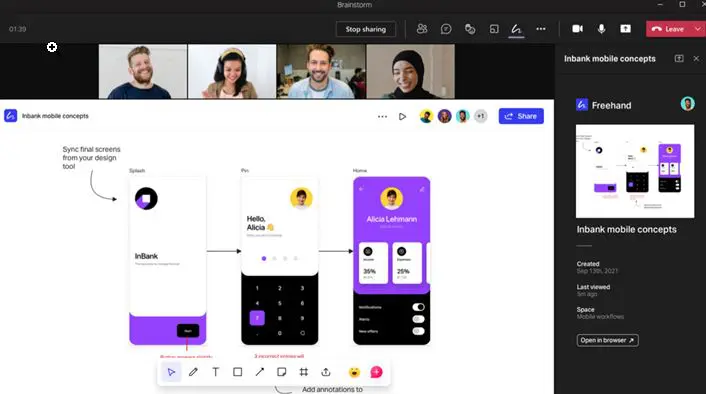Open more actions ellipsis in meeting bar
Image resolution: width=706 pixels, height=394 pixels.
click(541, 29)
